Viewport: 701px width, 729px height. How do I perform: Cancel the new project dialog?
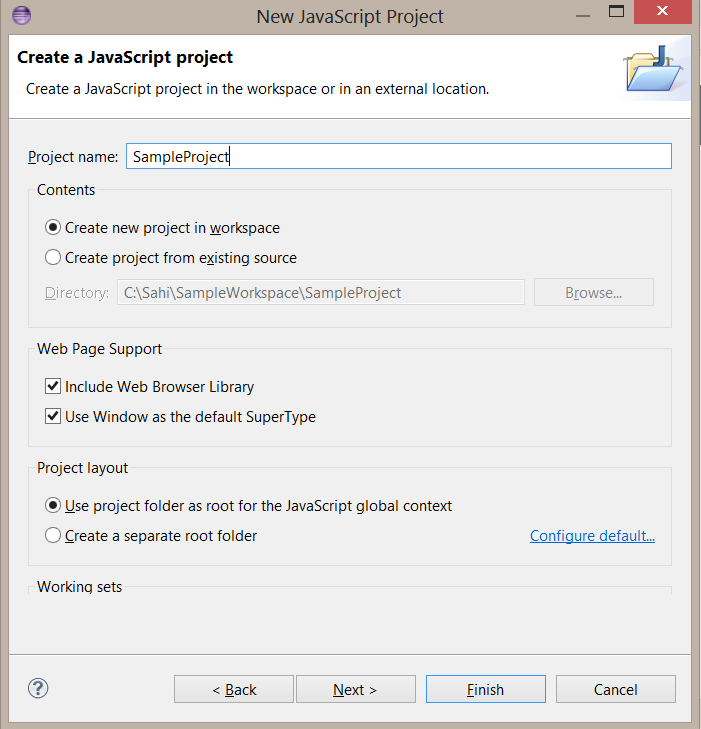(615, 689)
